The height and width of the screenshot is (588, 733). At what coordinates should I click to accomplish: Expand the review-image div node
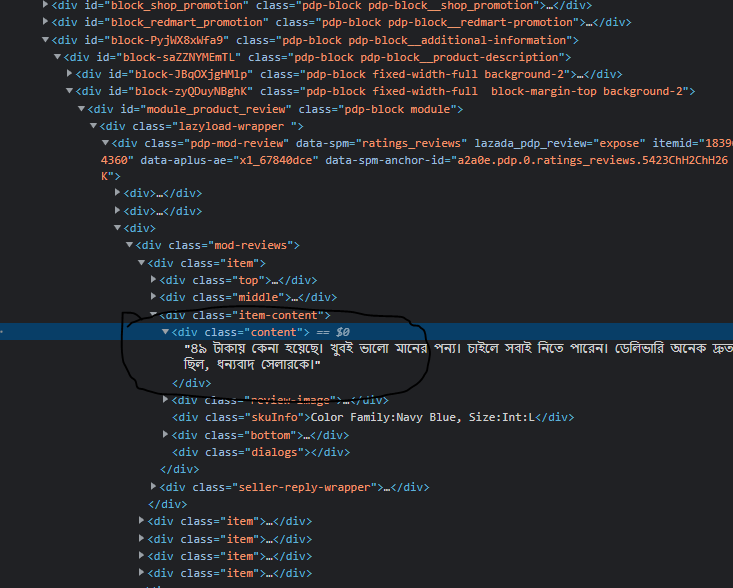coord(165,399)
